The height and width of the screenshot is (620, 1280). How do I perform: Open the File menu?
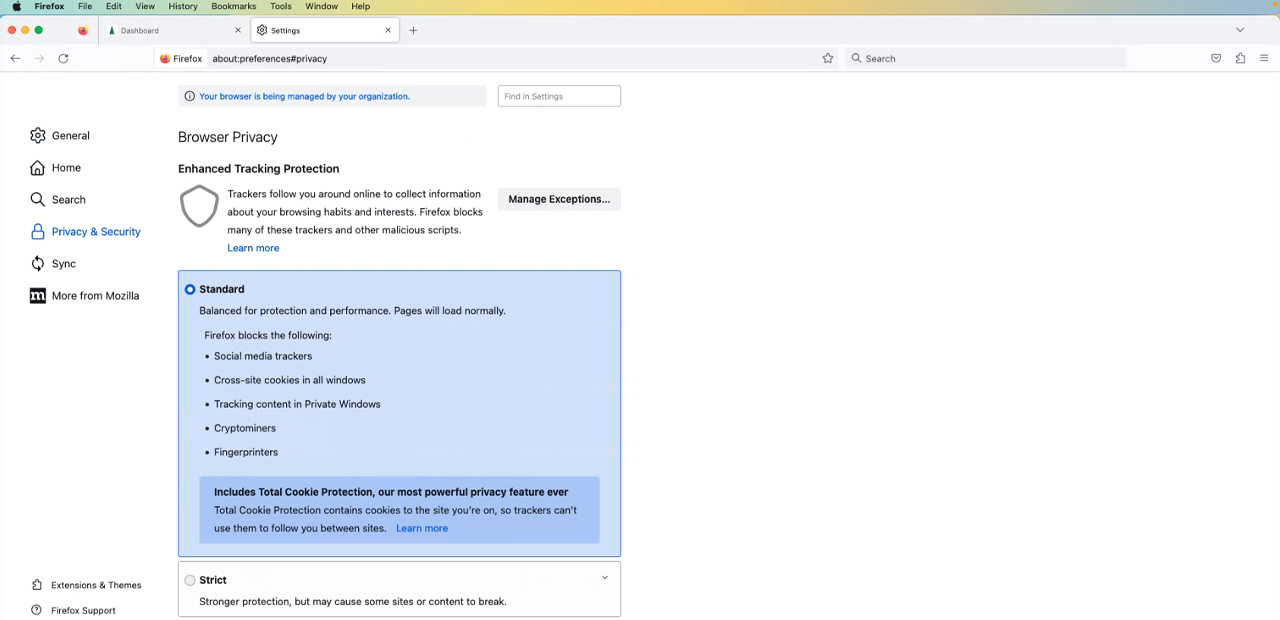pos(85,6)
